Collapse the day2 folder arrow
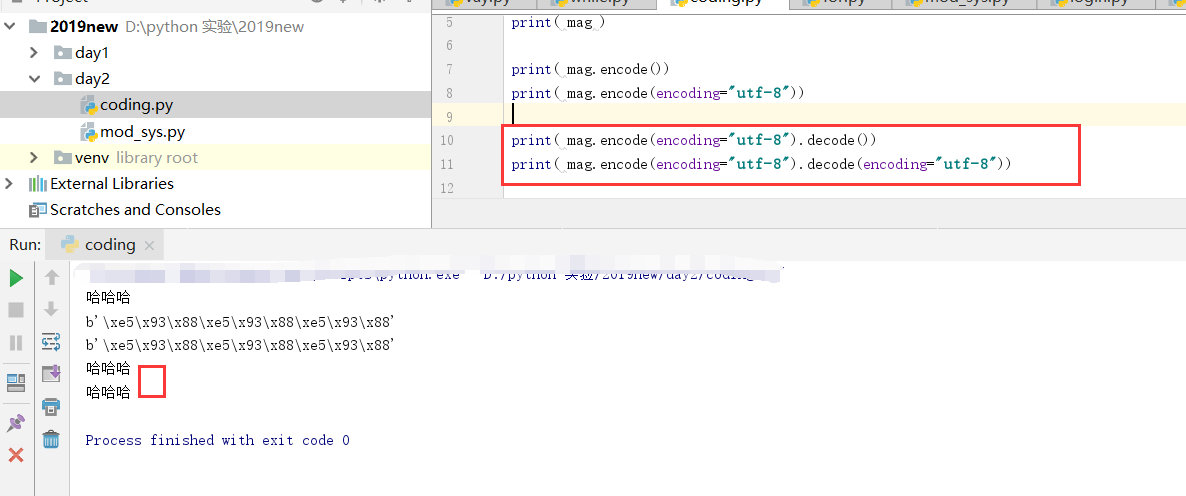Viewport: 1186px width, 496px height. [x=33, y=79]
